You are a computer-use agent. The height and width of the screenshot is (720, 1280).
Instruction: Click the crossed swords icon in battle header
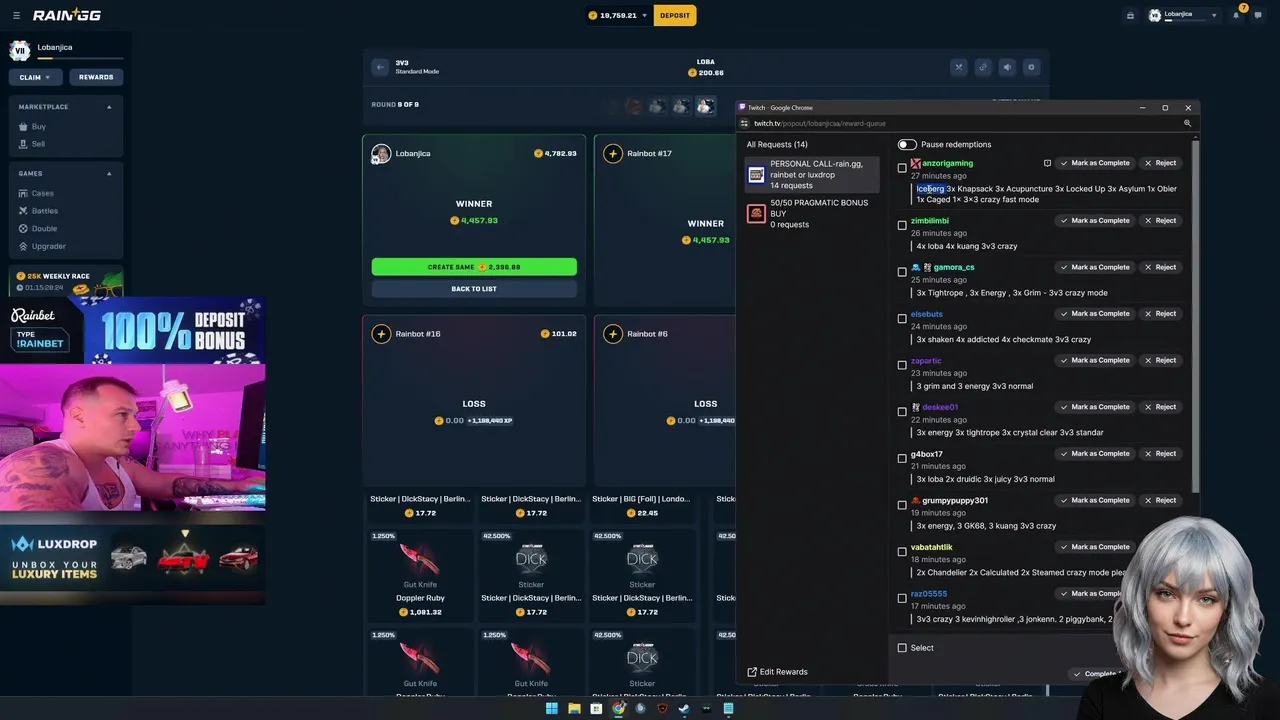click(x=958, y=67)
